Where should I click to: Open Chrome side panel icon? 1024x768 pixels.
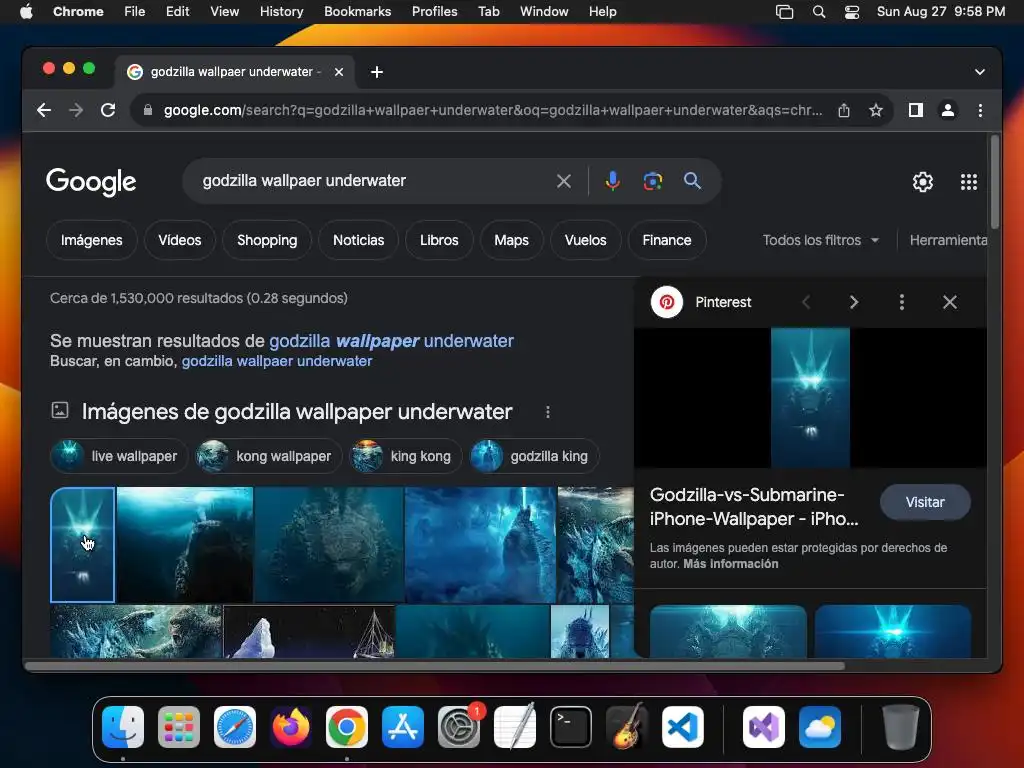(916, 110)
